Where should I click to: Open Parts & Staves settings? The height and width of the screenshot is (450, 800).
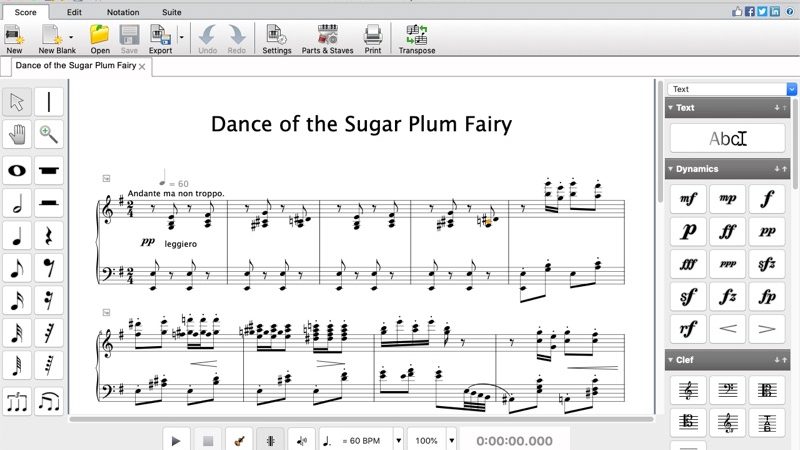coord(328,39)
